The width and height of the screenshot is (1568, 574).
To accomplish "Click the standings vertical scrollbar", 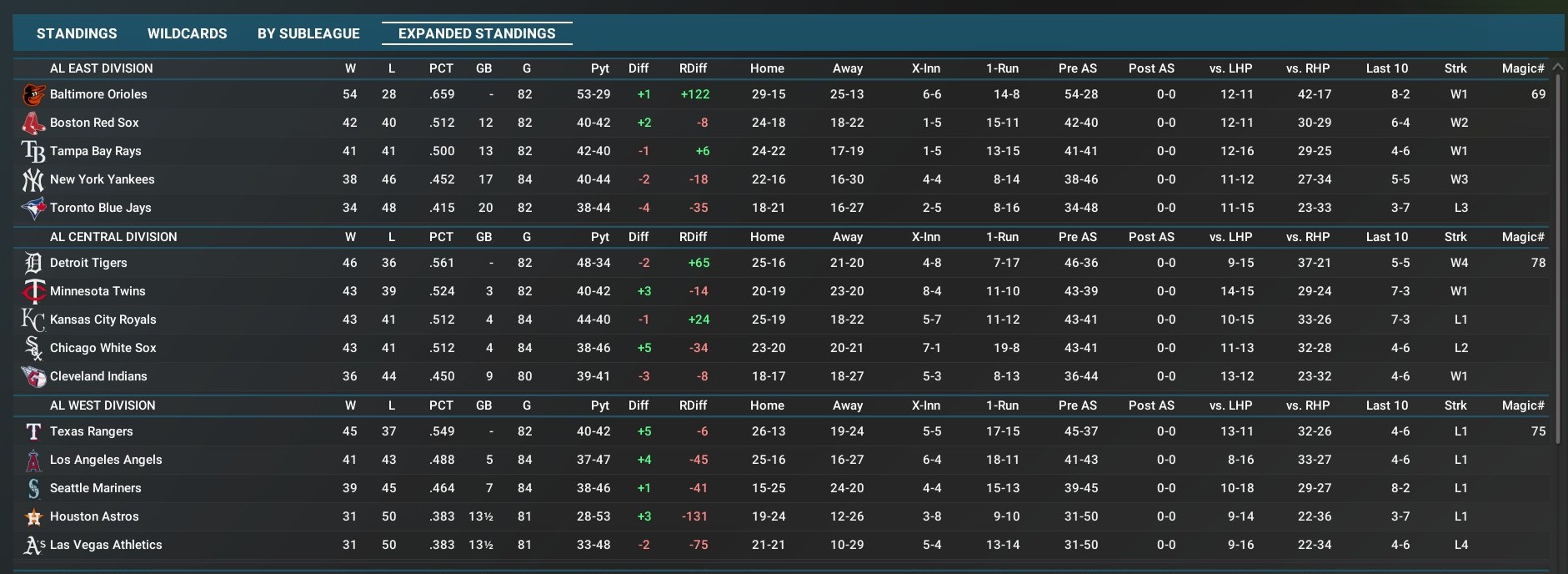I will pyautogui.click(x=1558, y=259).
